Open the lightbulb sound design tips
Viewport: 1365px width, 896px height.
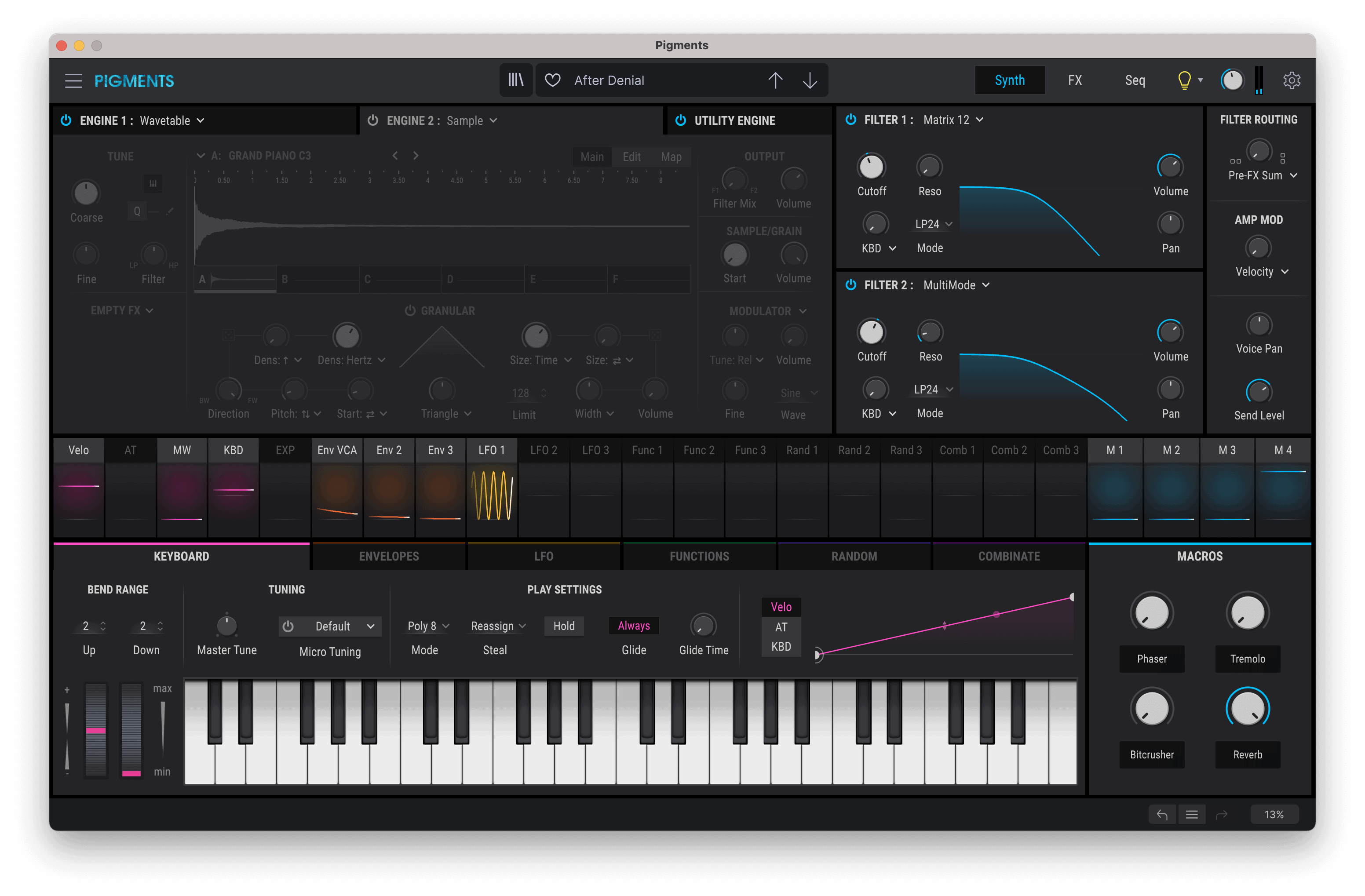1184,80
